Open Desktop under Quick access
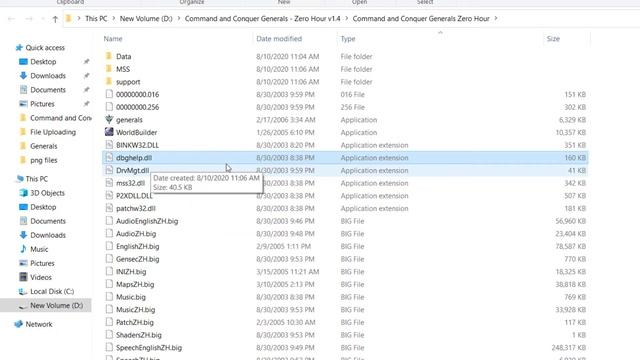Viewport: 640px width, 360px height. pyautogui.click(x=43, y=62)
